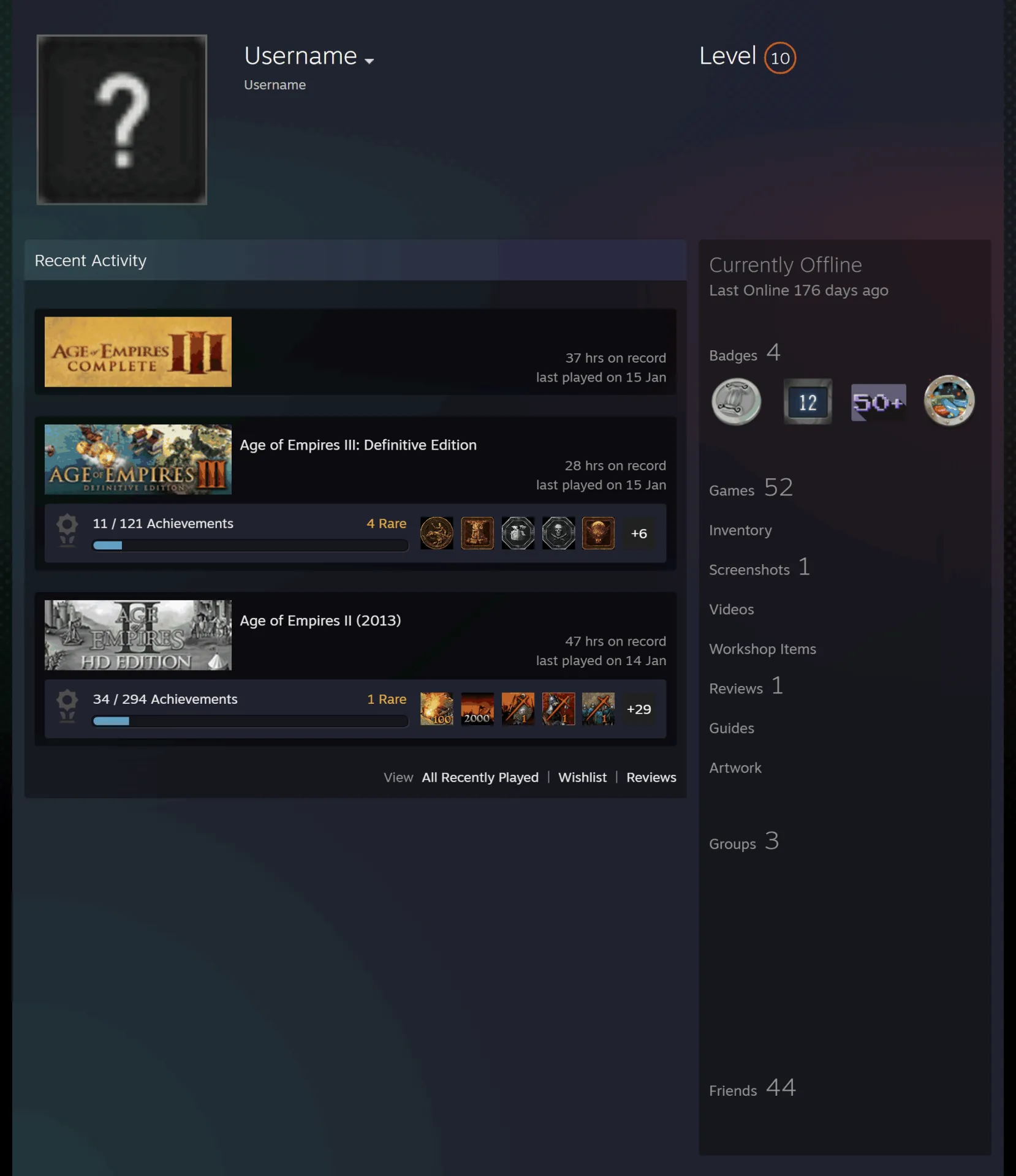Image resolution: width=1016 pixels, height=1176 pixels.
Task: Open the 11 / 121 Achievements link
Action: (163, 524)
